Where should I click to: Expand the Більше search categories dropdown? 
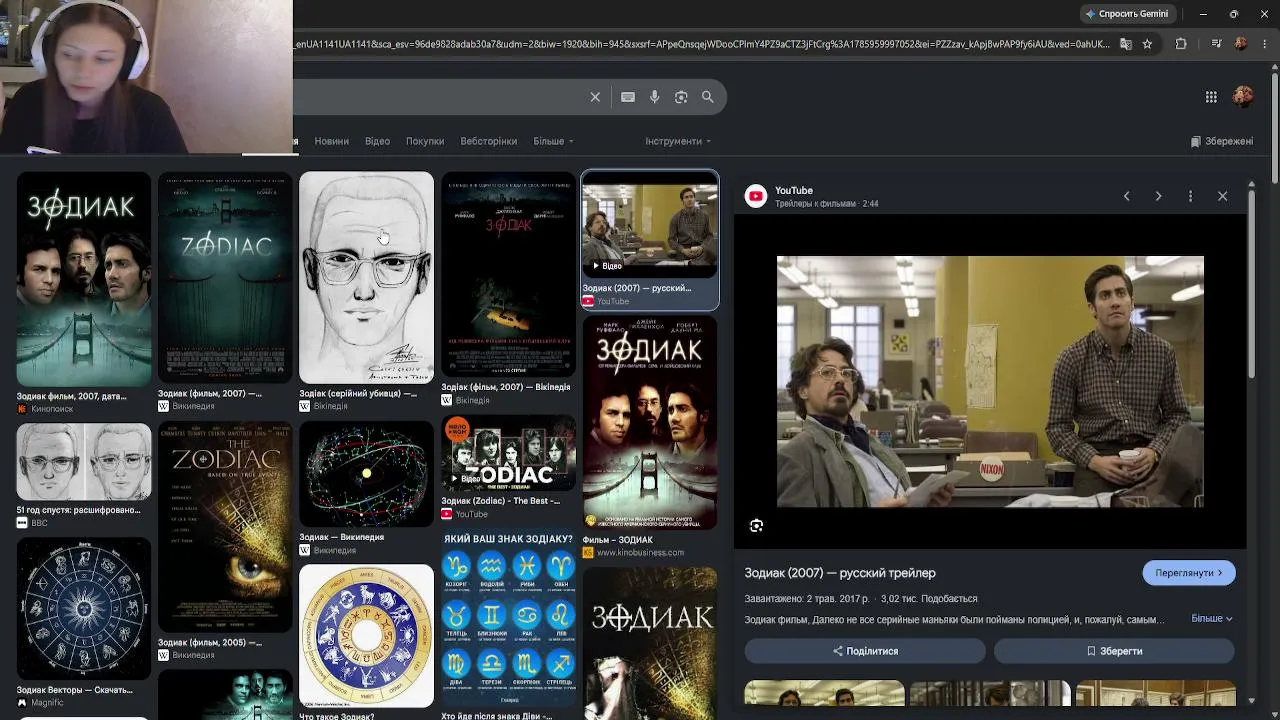coord(554,141)
